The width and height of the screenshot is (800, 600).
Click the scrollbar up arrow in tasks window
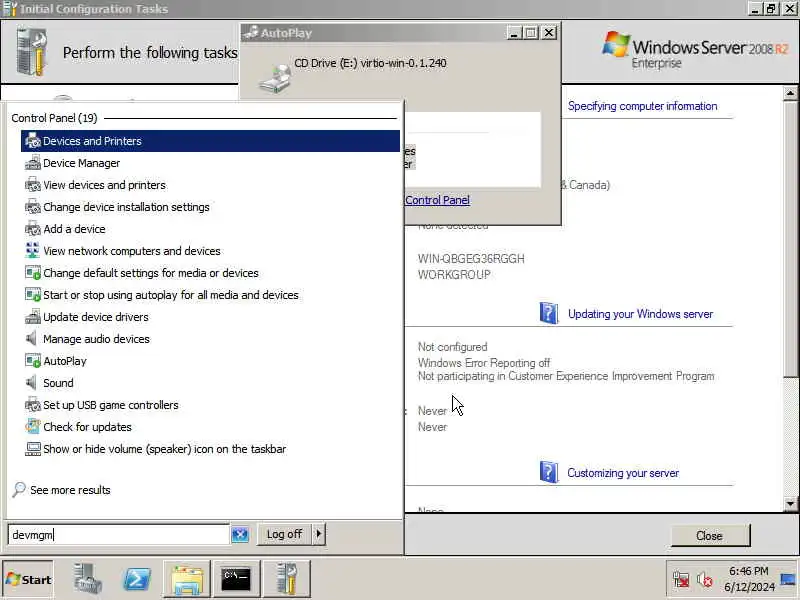click(x=790, y=93)
